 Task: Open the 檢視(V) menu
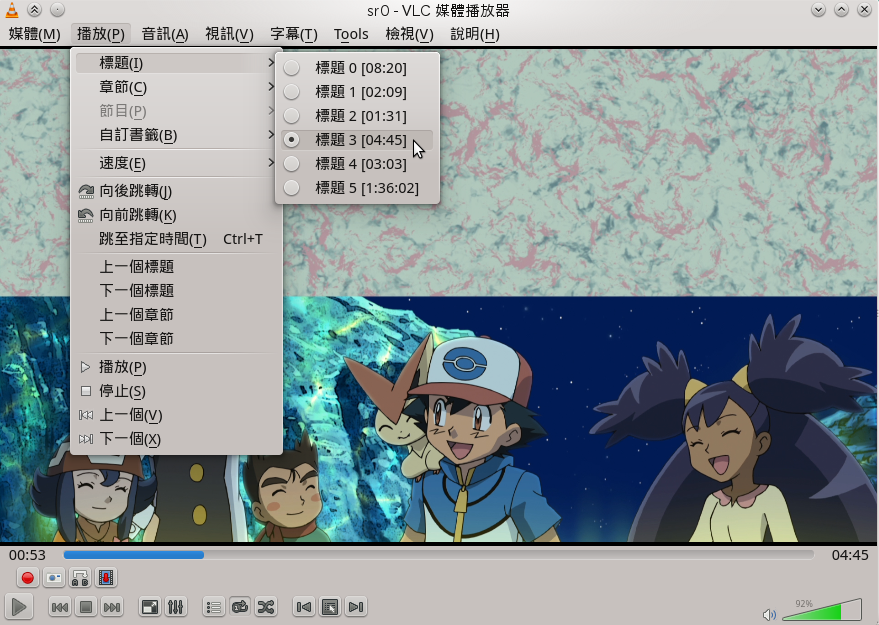pos(409,34)
